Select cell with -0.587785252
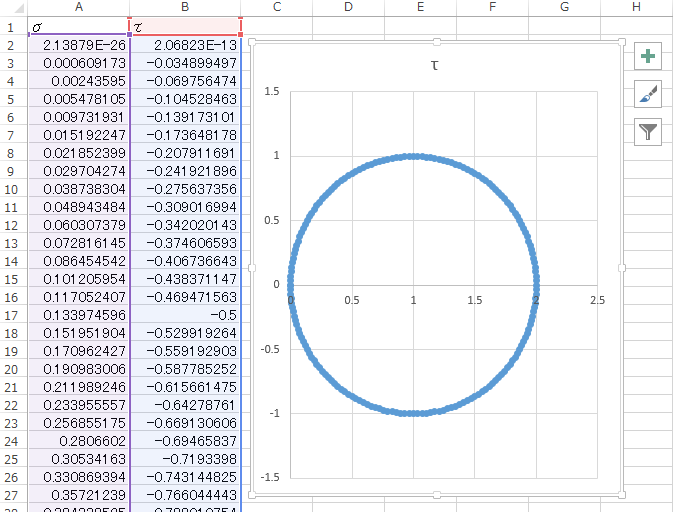The height and width of the screenshot is (512, 673). tap(185, 370)
